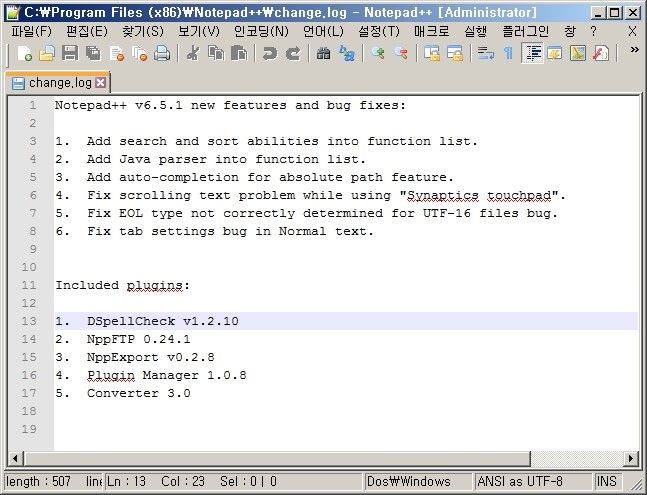The height and width of the screenshot is (495, 647).
Task: Click the Copy toolbar icon
Action: [216, 53]
